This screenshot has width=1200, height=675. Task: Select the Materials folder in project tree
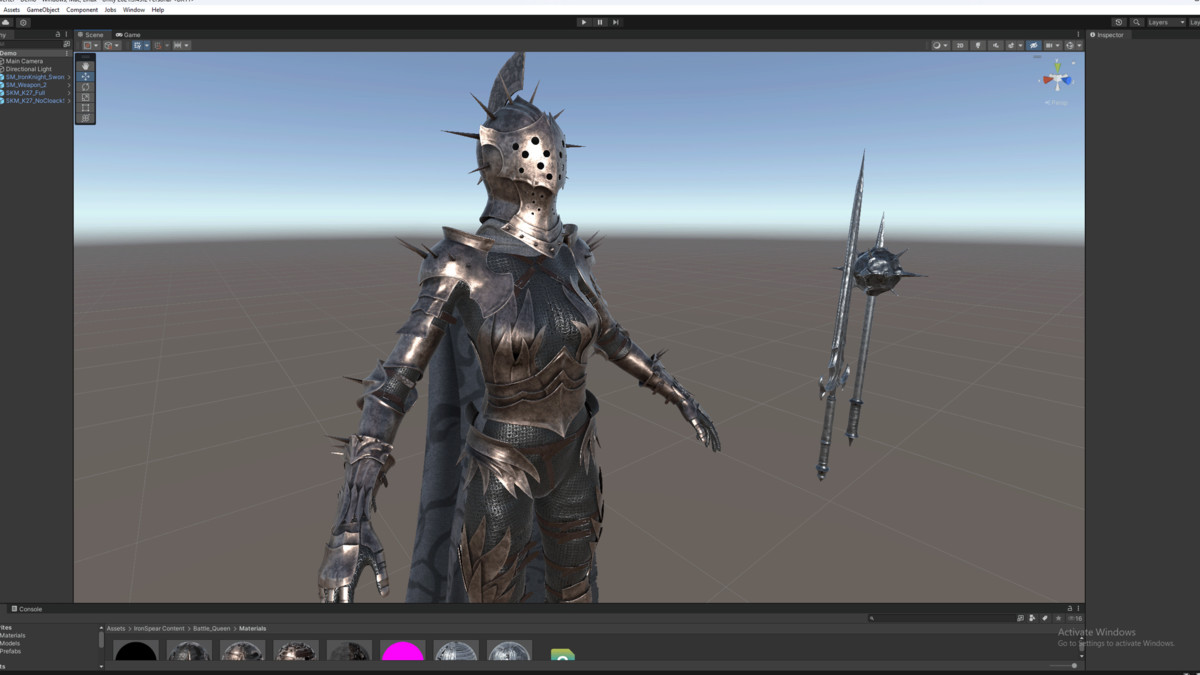(x=13, y=636)
